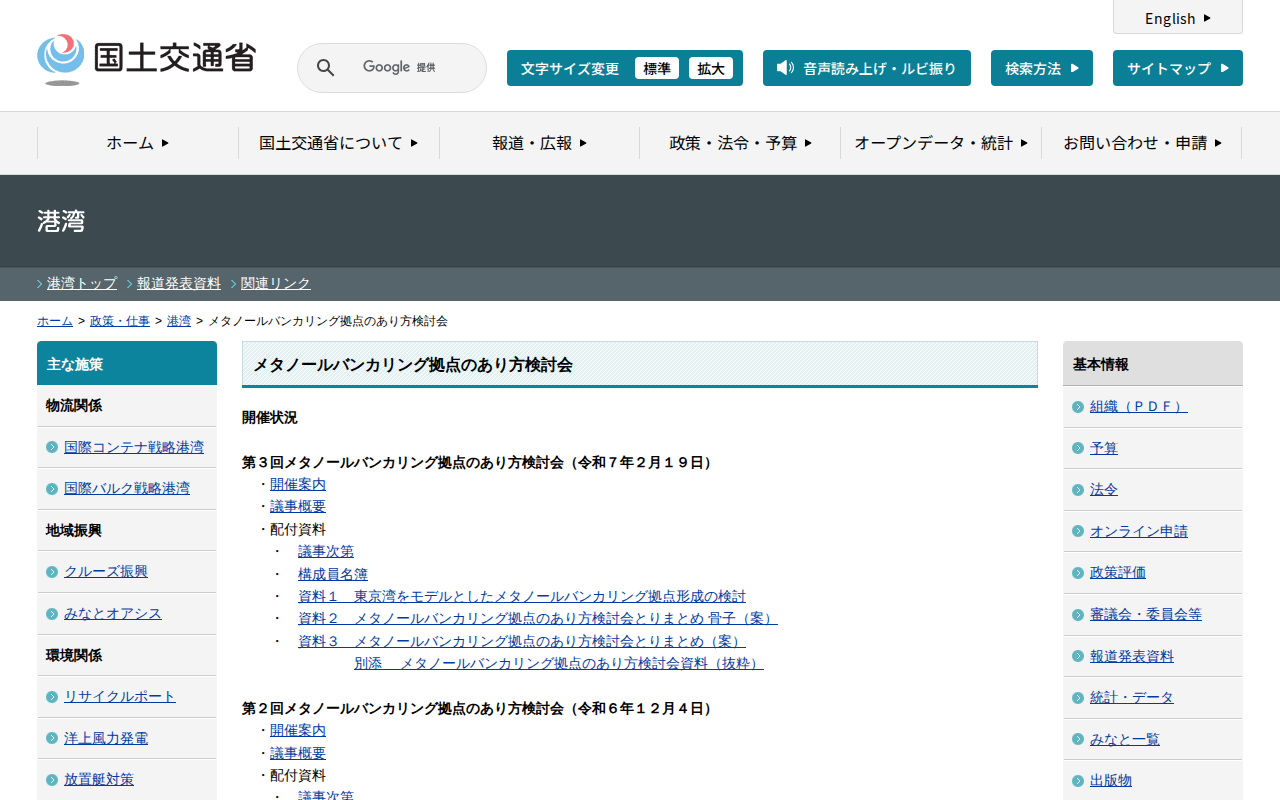Click the bullet icon beside オンライン申請
This screenshot has height=800, width=1280.
(1077, 532)
